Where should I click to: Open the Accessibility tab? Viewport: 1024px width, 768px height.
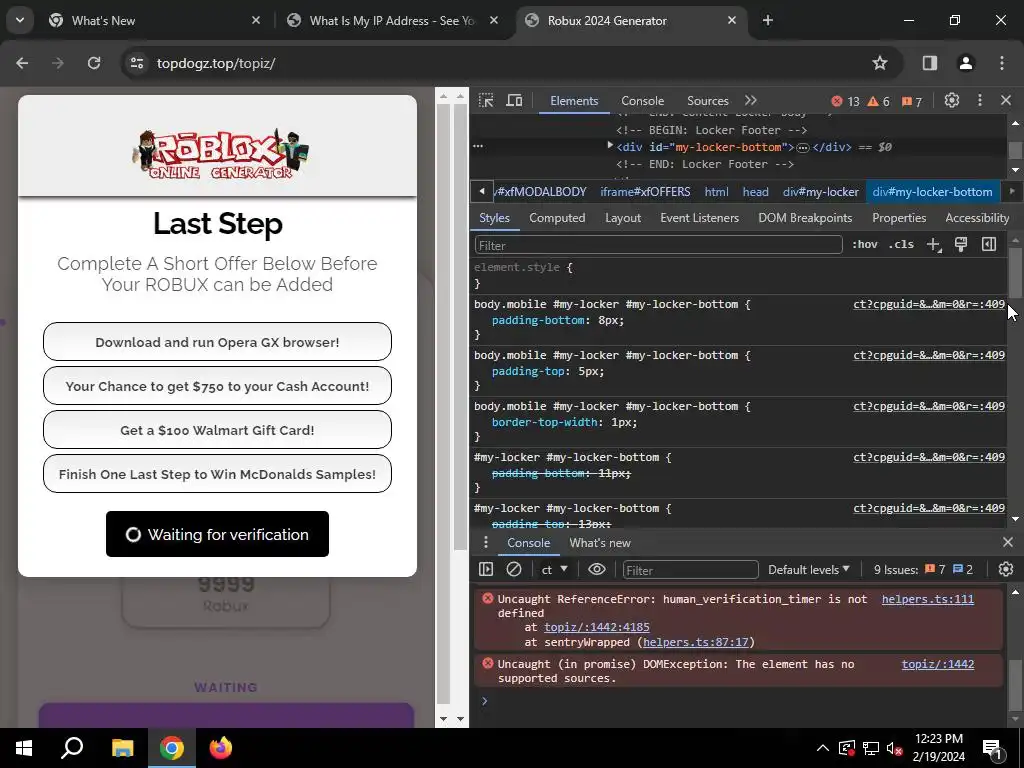coord(977,217)
